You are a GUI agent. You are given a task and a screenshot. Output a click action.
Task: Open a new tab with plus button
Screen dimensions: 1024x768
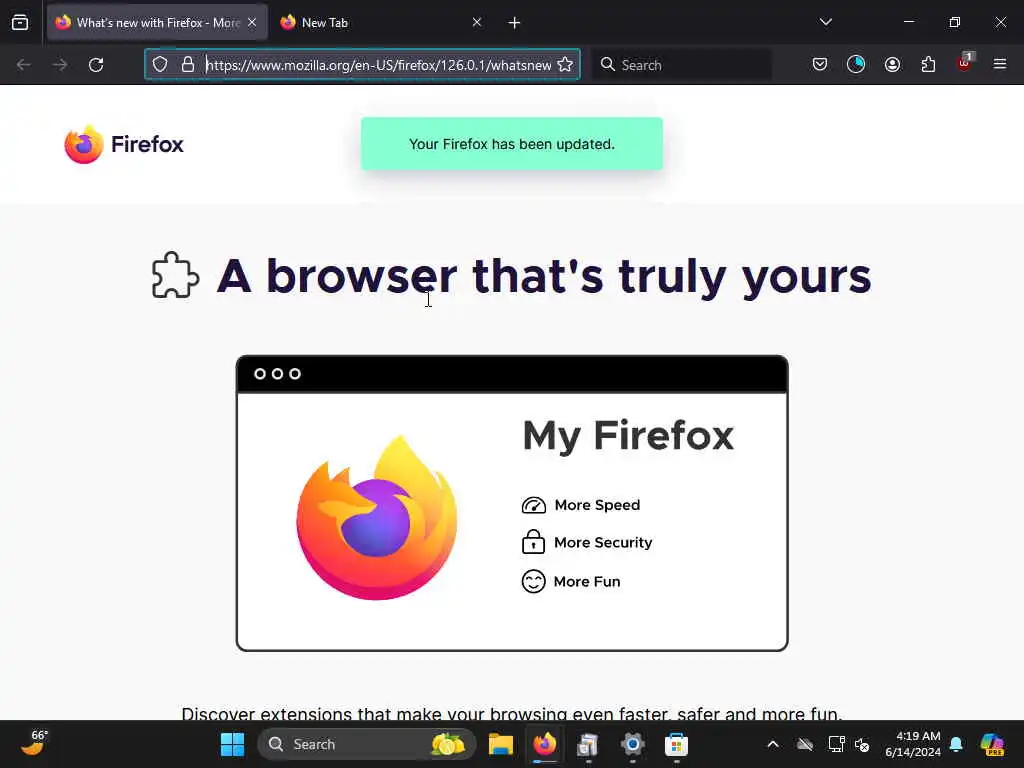[514, 23]
